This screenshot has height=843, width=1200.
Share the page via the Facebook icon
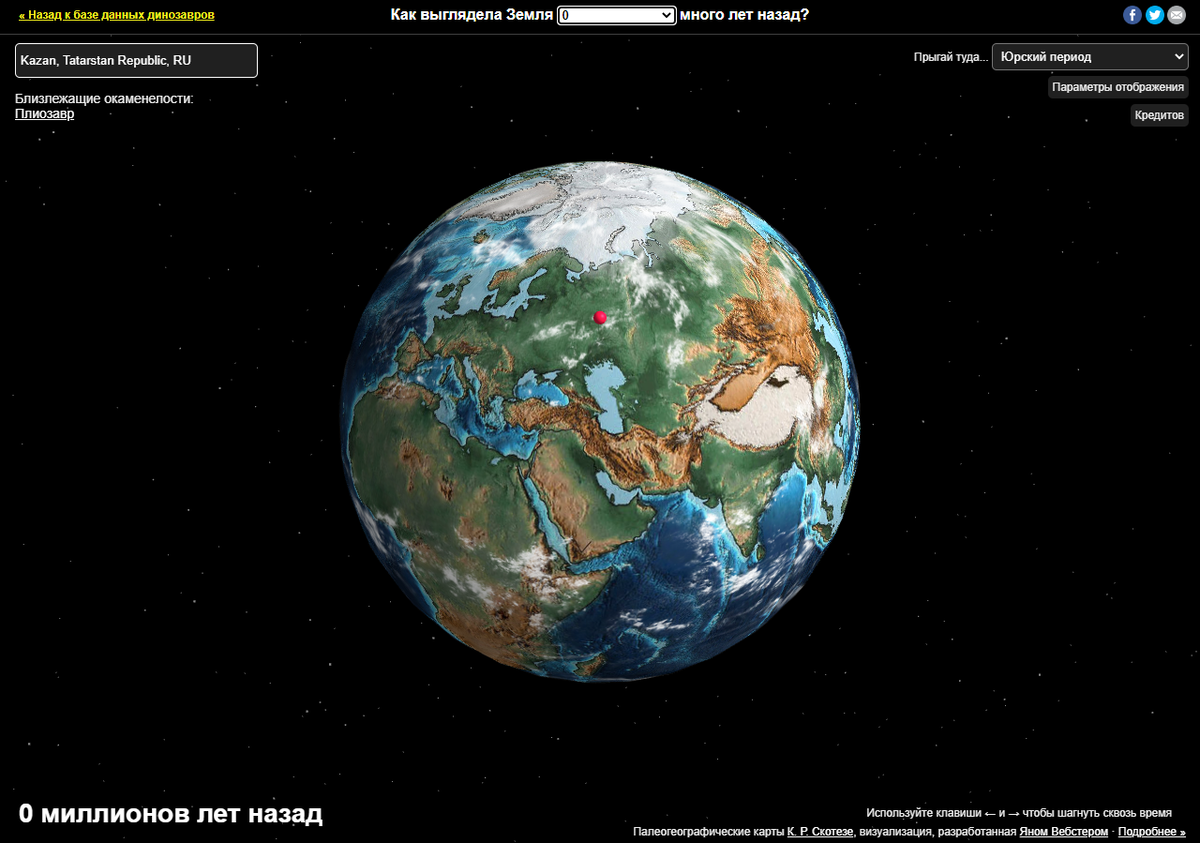tap(1131, 14)
